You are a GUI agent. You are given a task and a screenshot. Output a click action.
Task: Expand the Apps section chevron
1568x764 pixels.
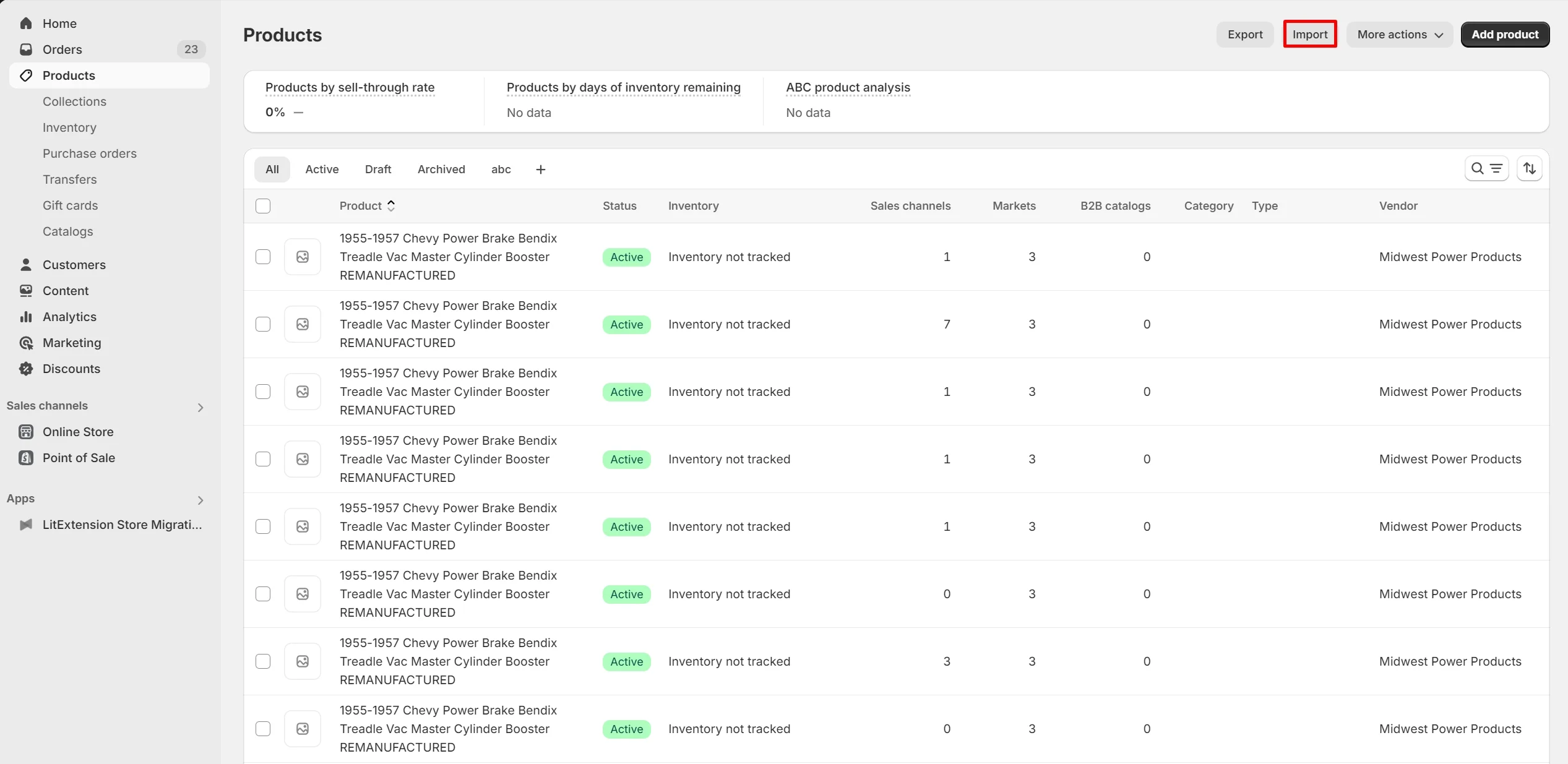(200, 500)
